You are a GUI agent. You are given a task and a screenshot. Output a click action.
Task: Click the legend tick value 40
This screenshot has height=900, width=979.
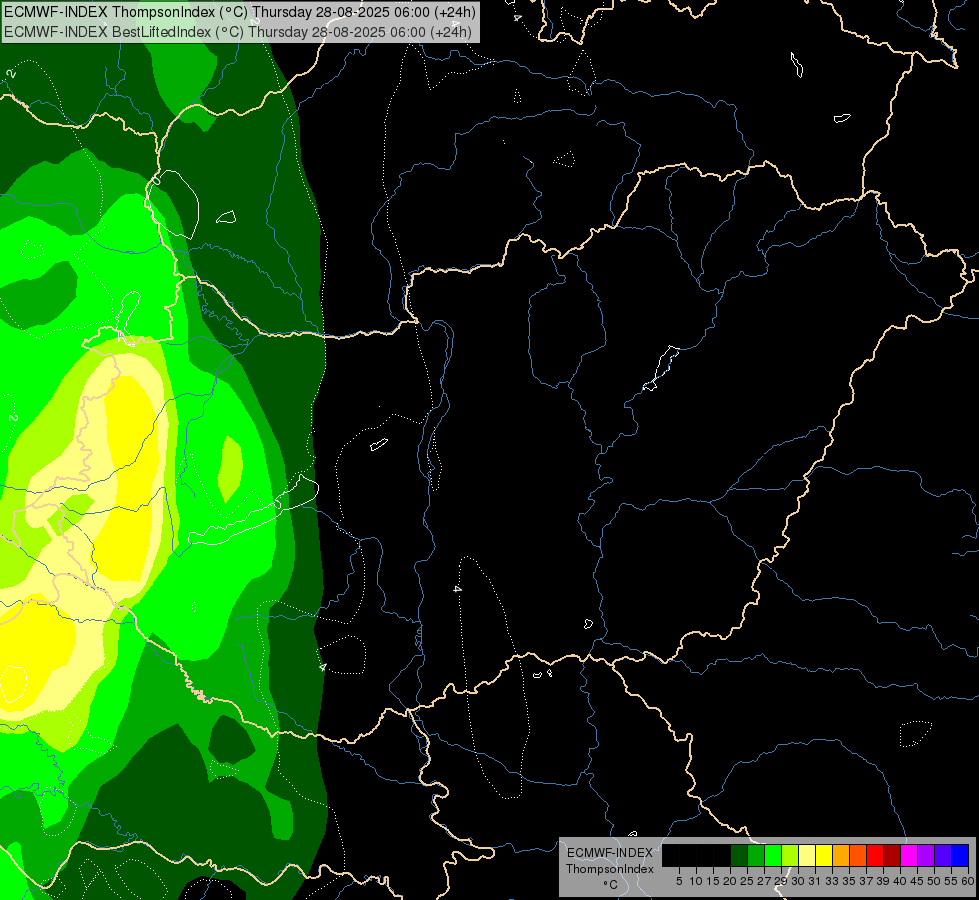900,881
